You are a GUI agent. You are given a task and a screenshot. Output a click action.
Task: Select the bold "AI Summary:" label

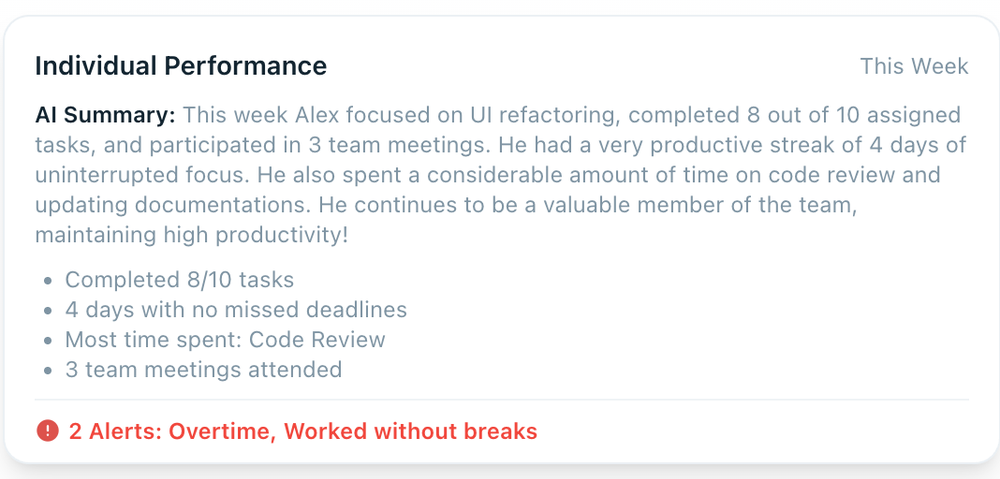(x=105, y=115)
